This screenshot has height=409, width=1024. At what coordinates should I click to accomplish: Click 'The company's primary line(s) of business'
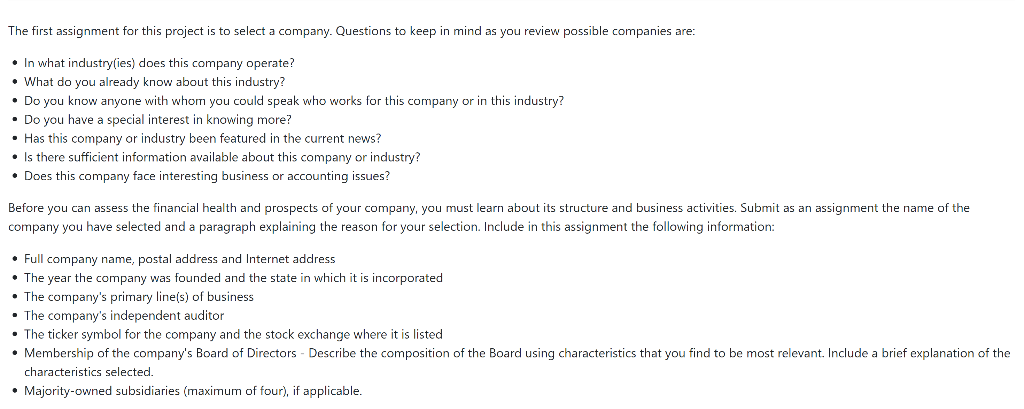point(139,297)
